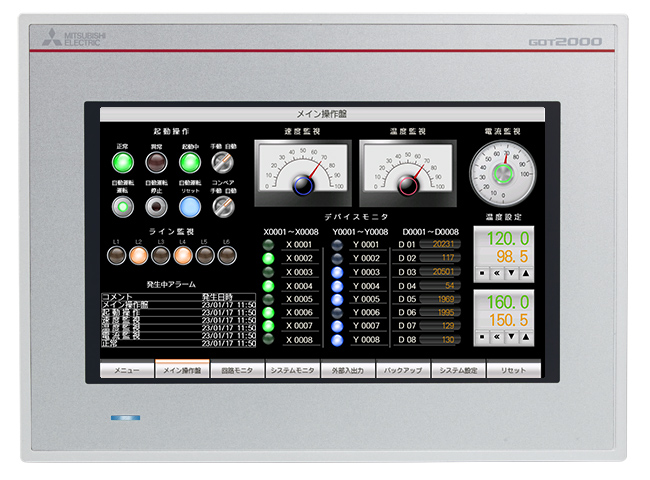The height and width of the screenshot is (480, 650).
Task: Toggle the コンベア 手動/自動 selector switch
Action: tap(223, 205)
